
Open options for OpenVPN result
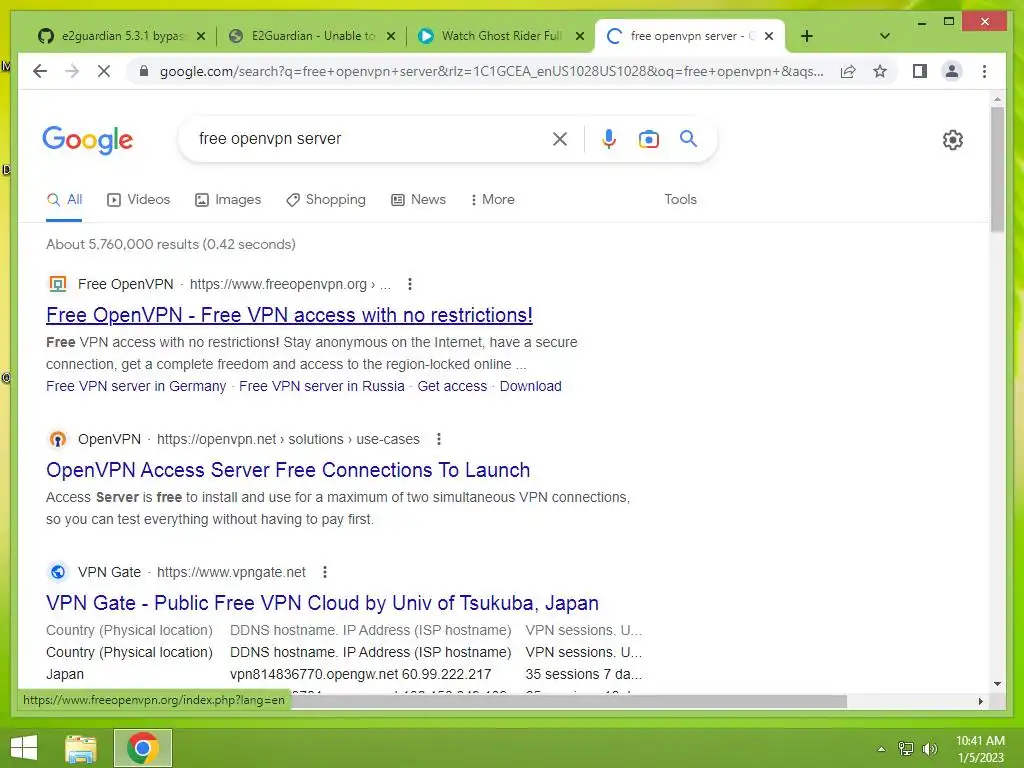pyautogui.click(x=439, y=439)
